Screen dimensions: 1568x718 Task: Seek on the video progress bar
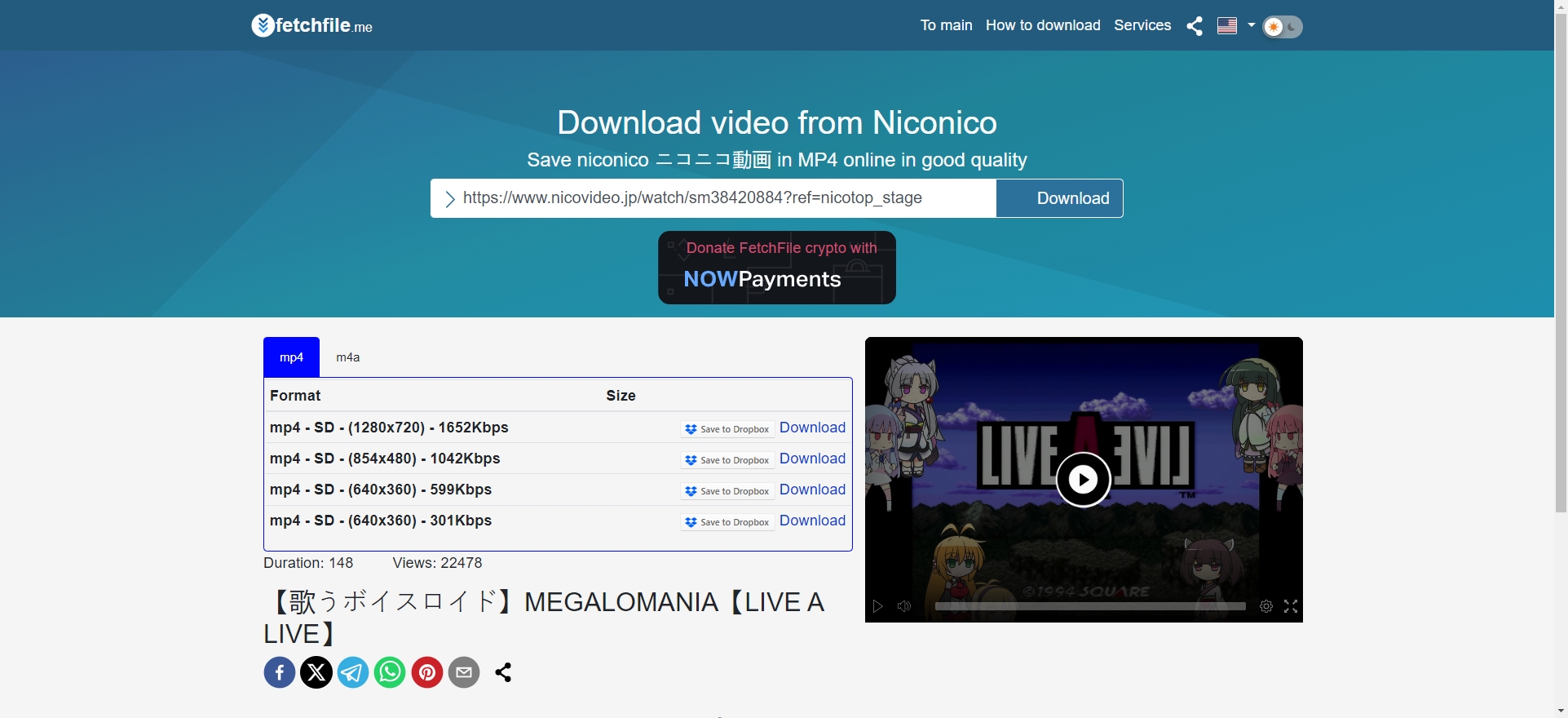click(1090, 606)
